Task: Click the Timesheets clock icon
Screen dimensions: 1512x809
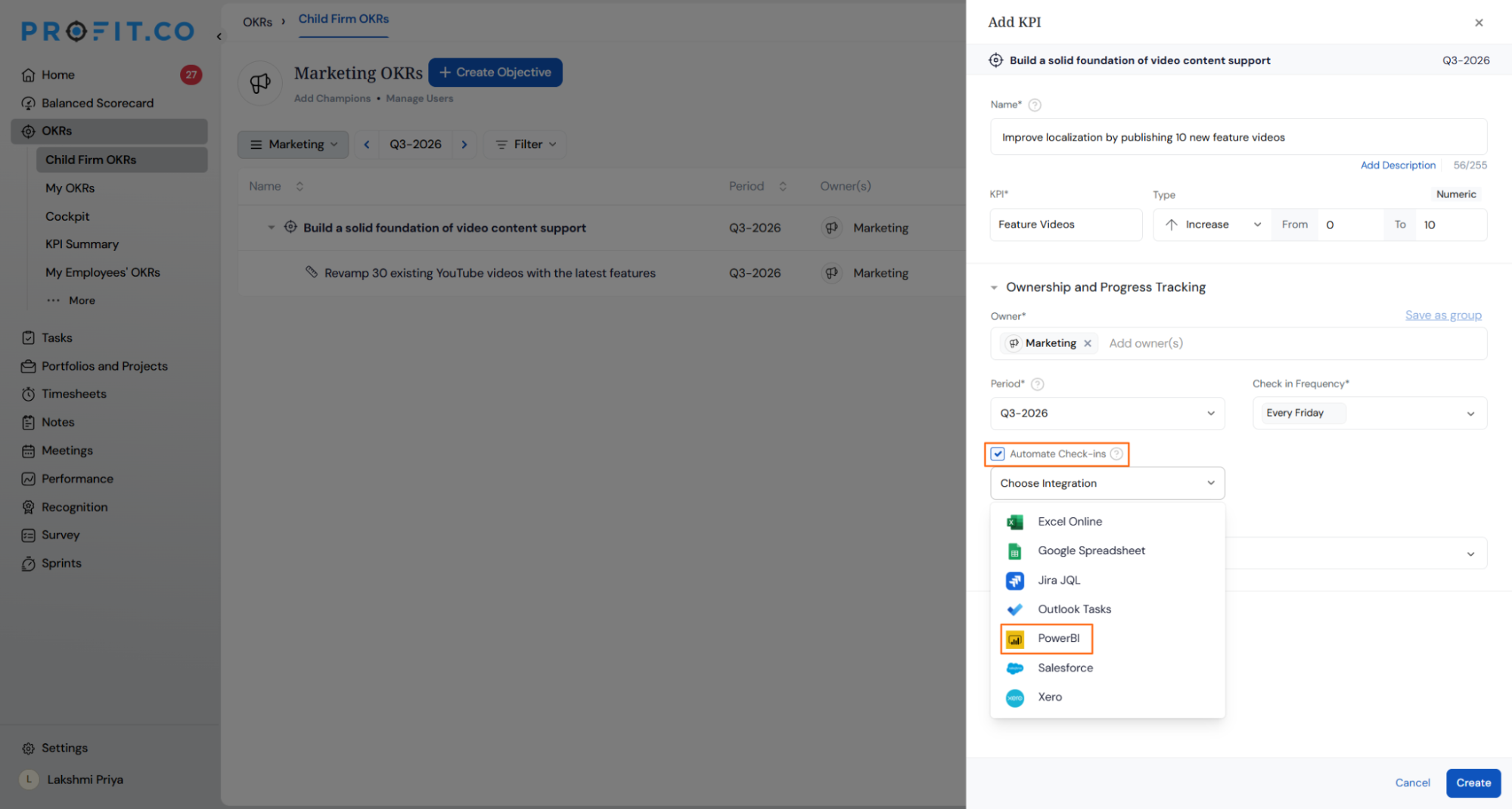Action: click(x=29, y=394)
